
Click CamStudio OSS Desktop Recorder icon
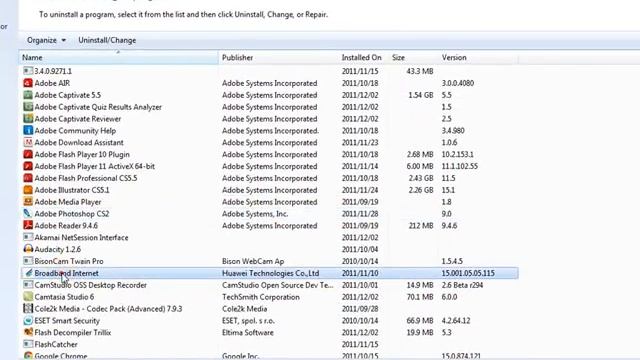(x=28, y=285)
